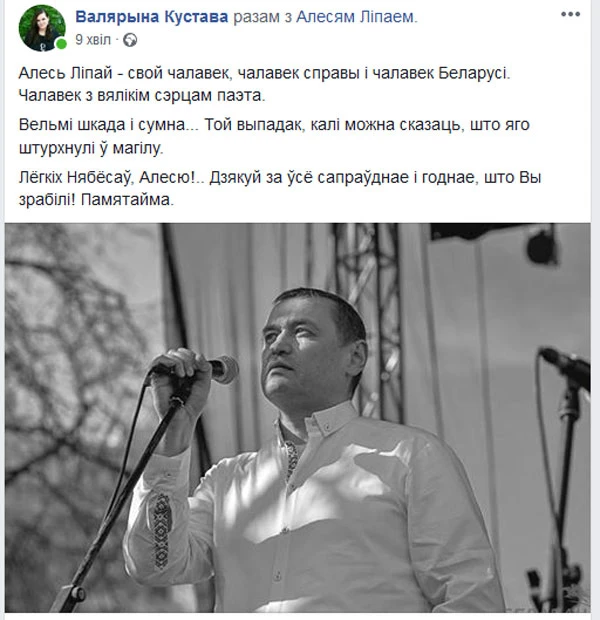Click the 9 хвіл timestamp
The image size is (600, 620).
[93, 40]
